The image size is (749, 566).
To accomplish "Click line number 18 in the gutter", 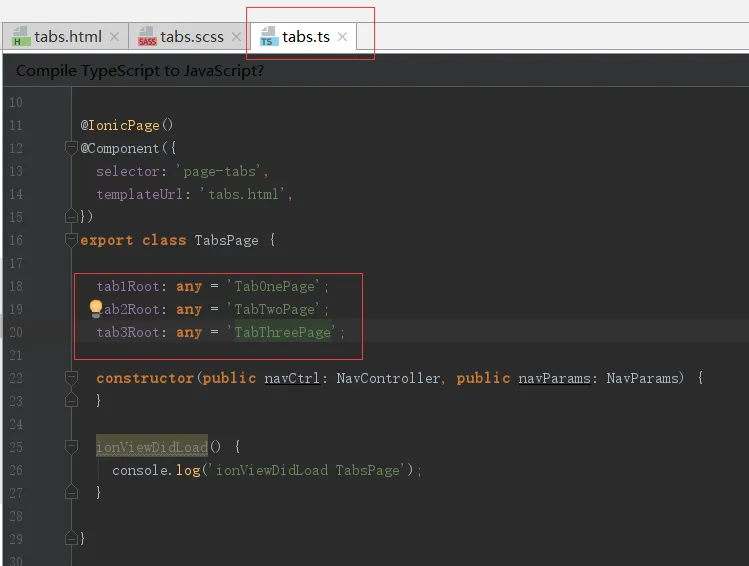I will pyautogui.click(x=16, y=286).
